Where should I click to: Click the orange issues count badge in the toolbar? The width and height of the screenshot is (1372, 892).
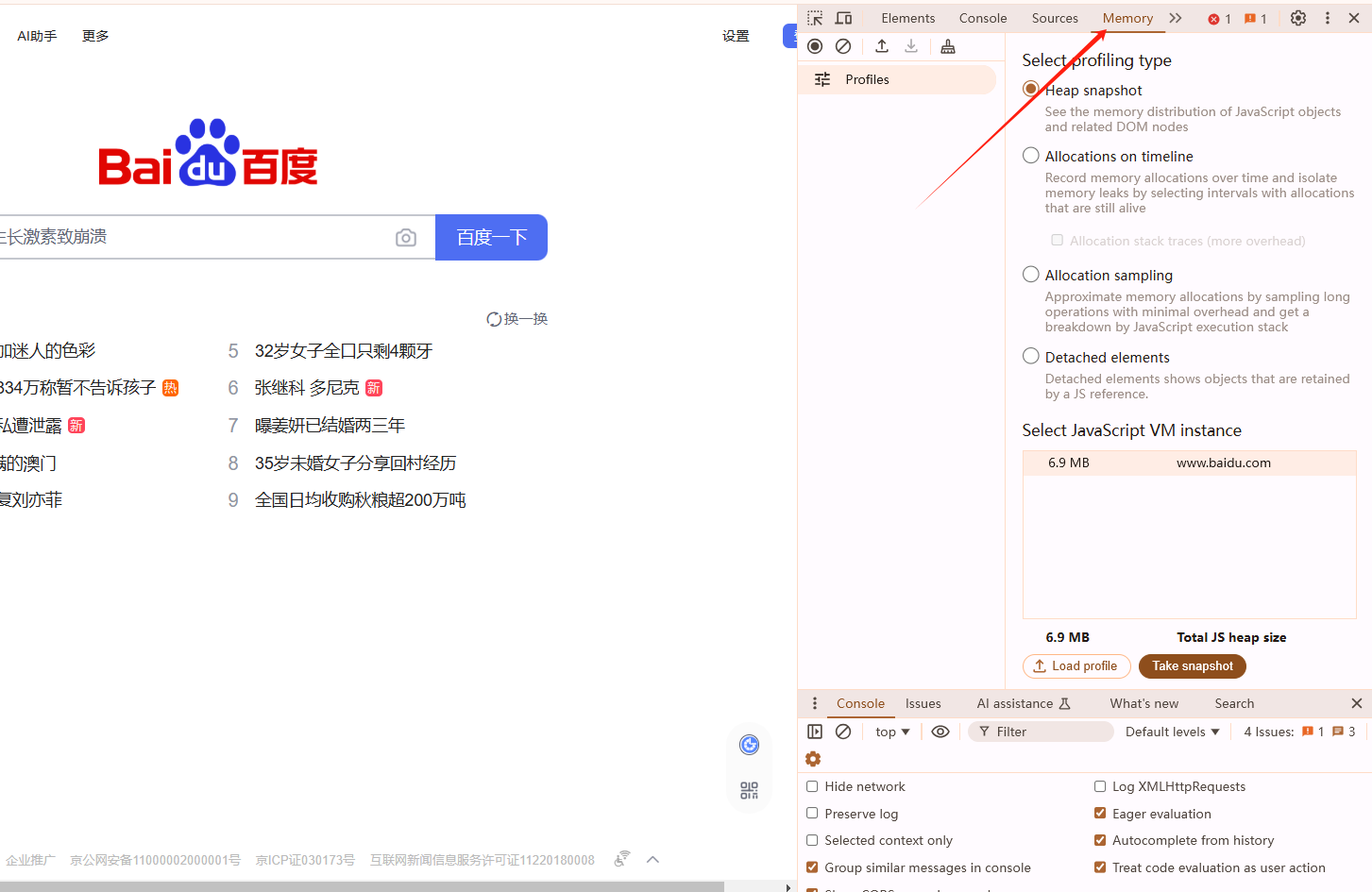[x=1255, y=19]
